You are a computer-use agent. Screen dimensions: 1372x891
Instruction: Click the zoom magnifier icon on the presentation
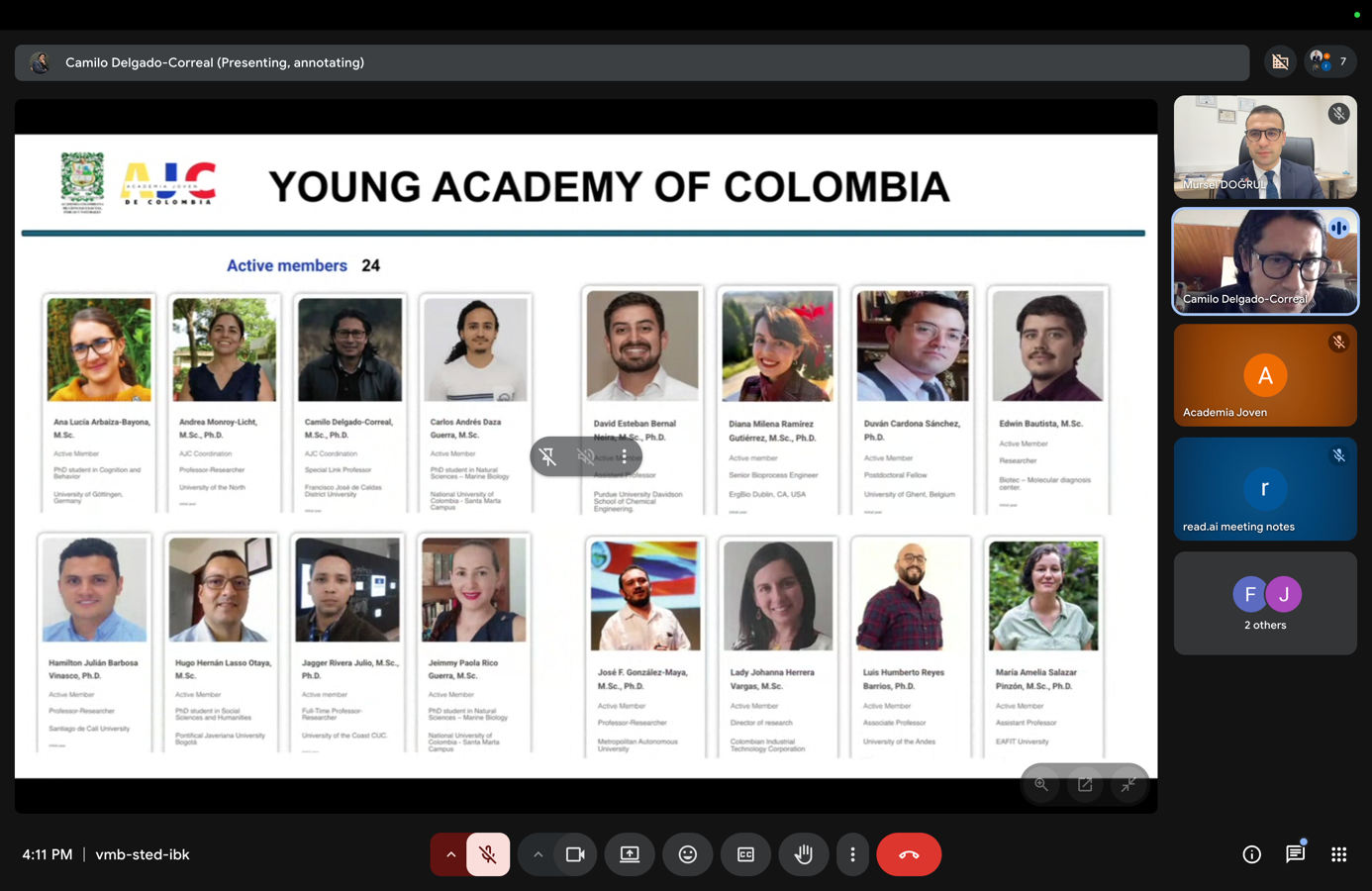(x=1041, y=784)
